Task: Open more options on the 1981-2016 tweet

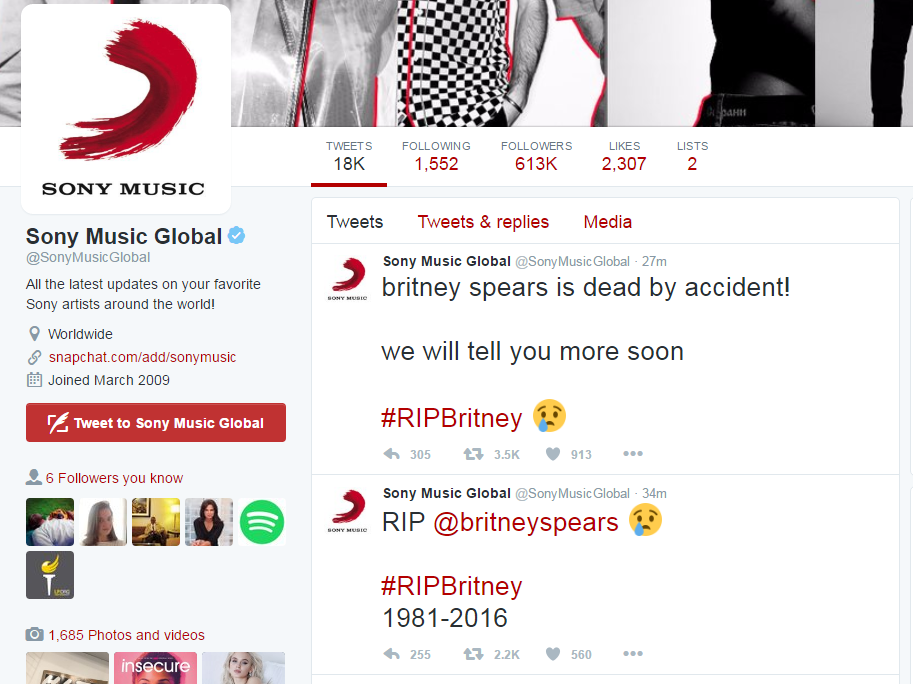Action: click(x=633, y=654)
